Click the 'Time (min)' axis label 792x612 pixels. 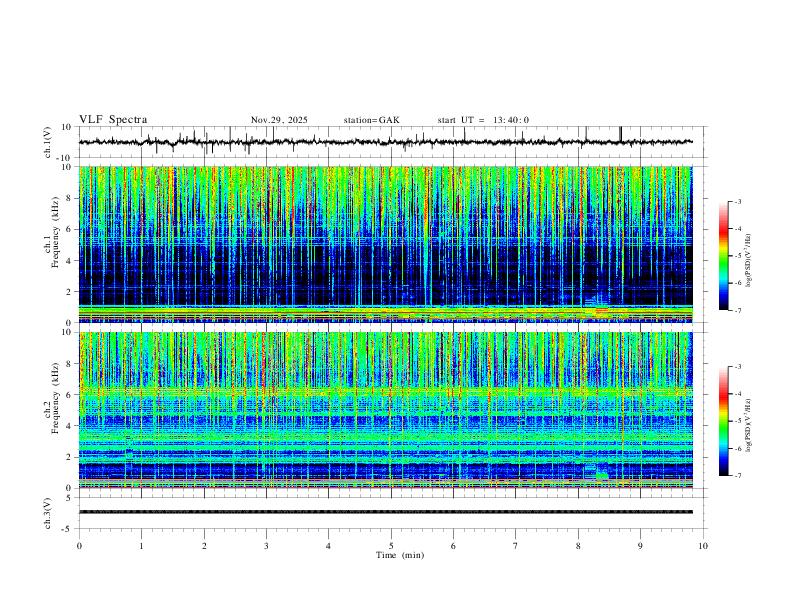[x=400, y=555]
